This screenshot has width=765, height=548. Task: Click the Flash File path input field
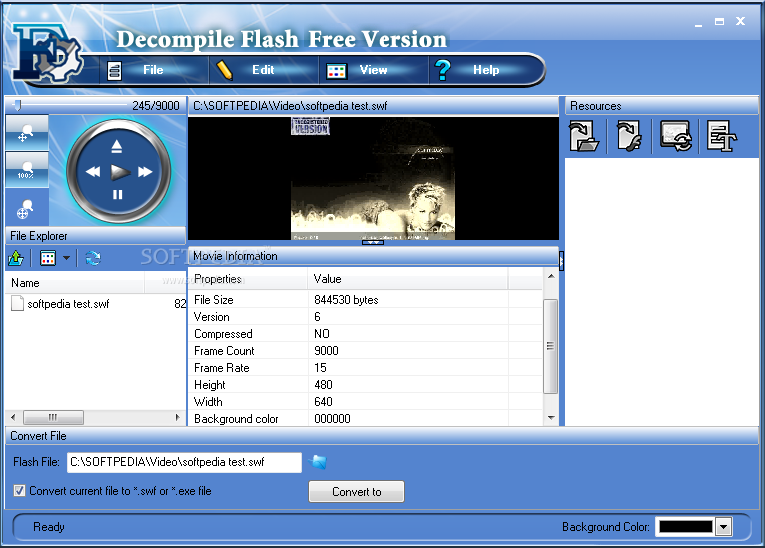[184, 462]
